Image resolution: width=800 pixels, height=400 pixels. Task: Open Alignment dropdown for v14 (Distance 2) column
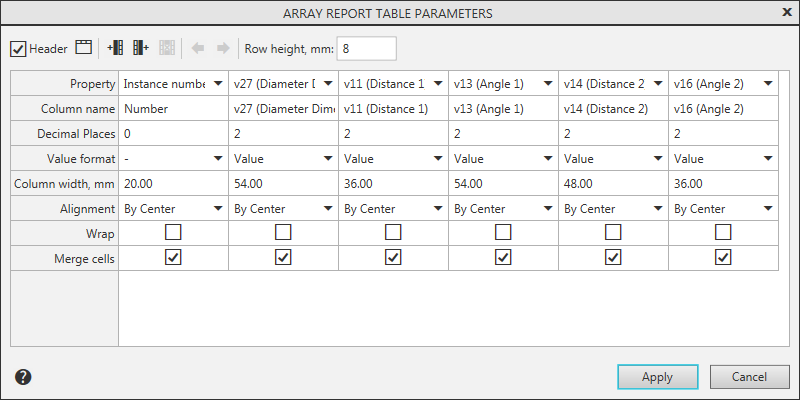(657, 209)
